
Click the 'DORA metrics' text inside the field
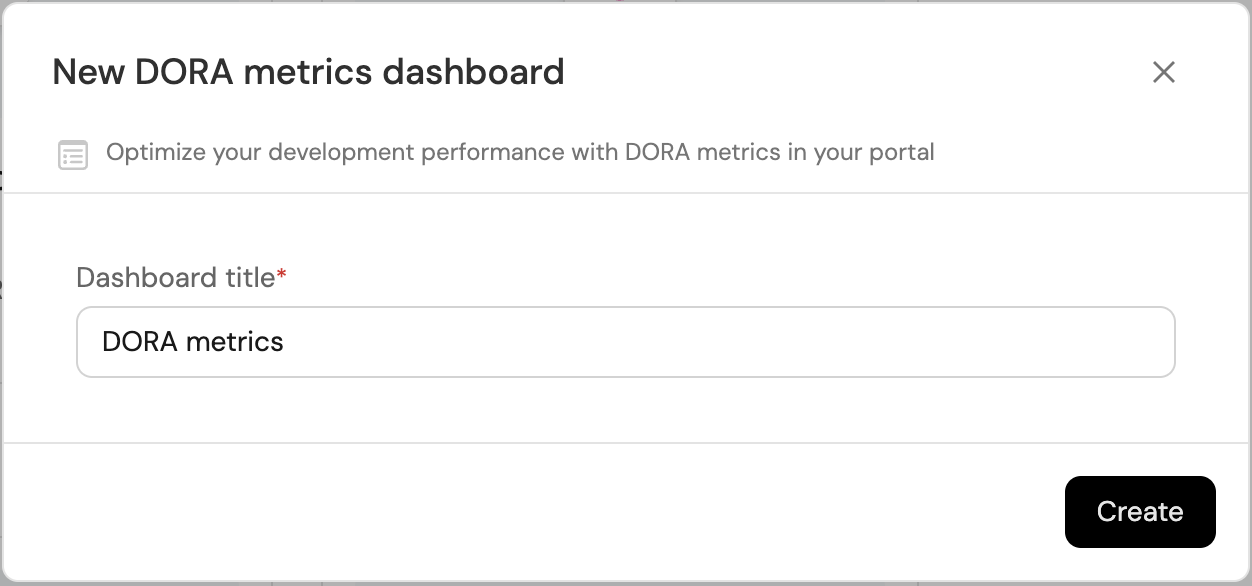click(x=193, y=342)
